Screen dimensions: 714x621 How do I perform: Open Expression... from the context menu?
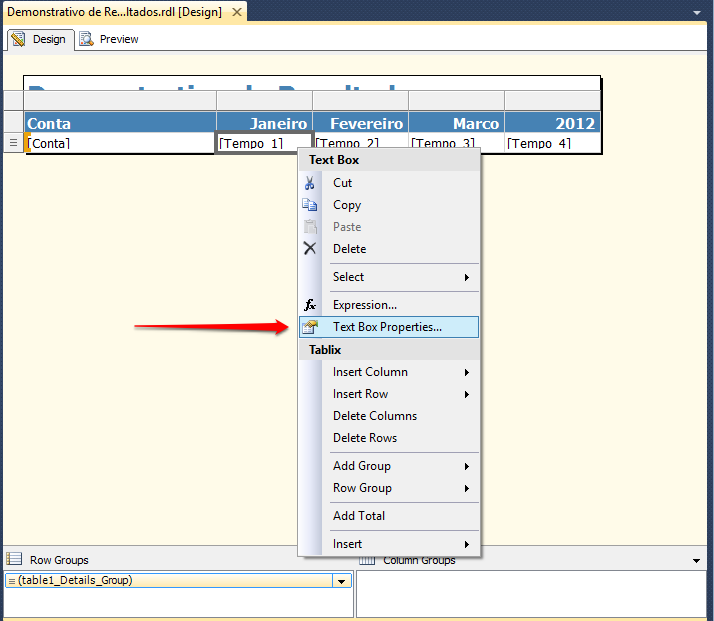(x=389, y=305)
